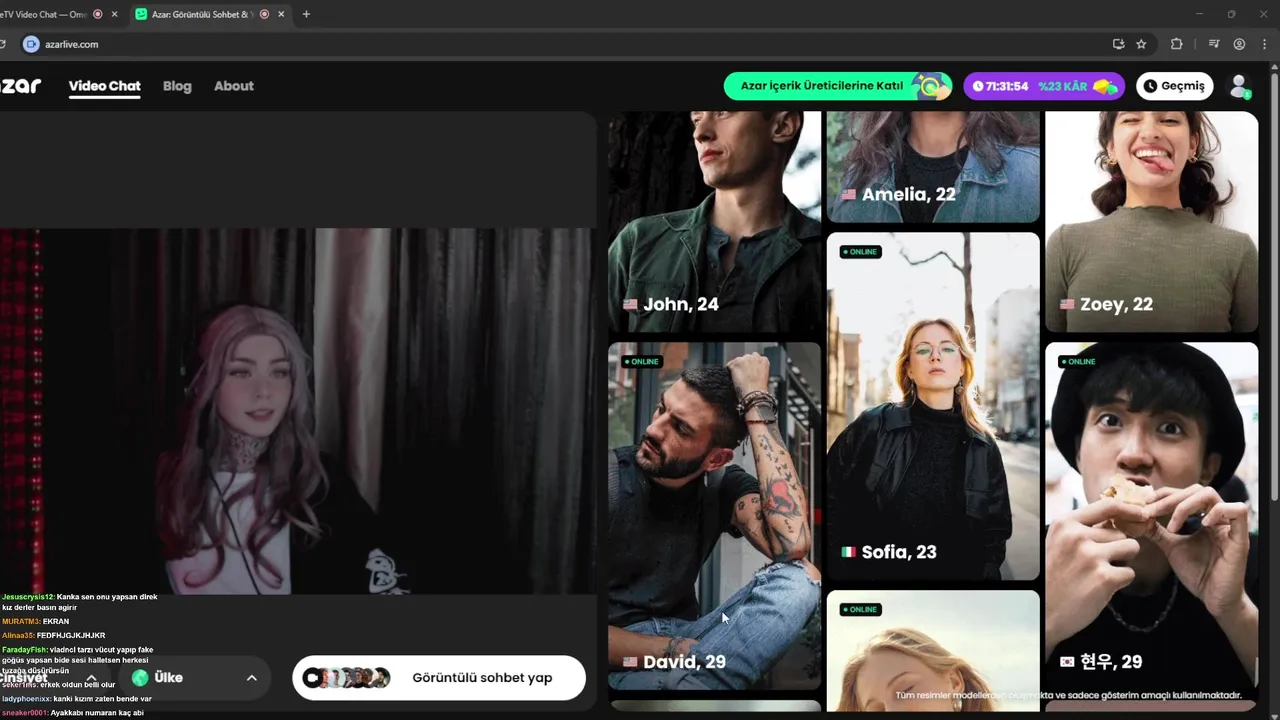Click Azar İçerik Üreticilerine Katıl banner
This screenshot has height=720, width=1280.
pyautogui.click(x=838, y=86)
